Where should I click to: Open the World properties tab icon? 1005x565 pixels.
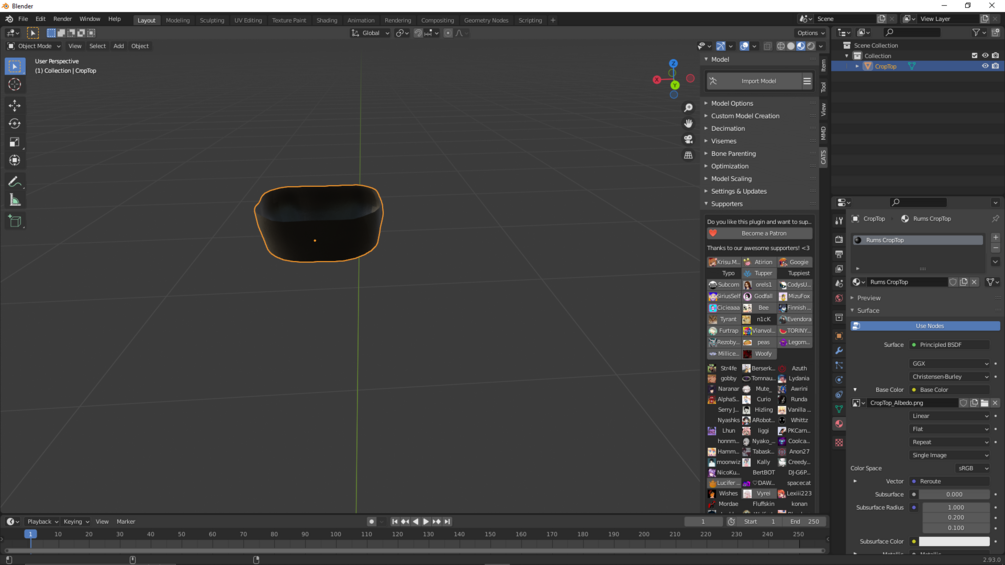(839, 299)
